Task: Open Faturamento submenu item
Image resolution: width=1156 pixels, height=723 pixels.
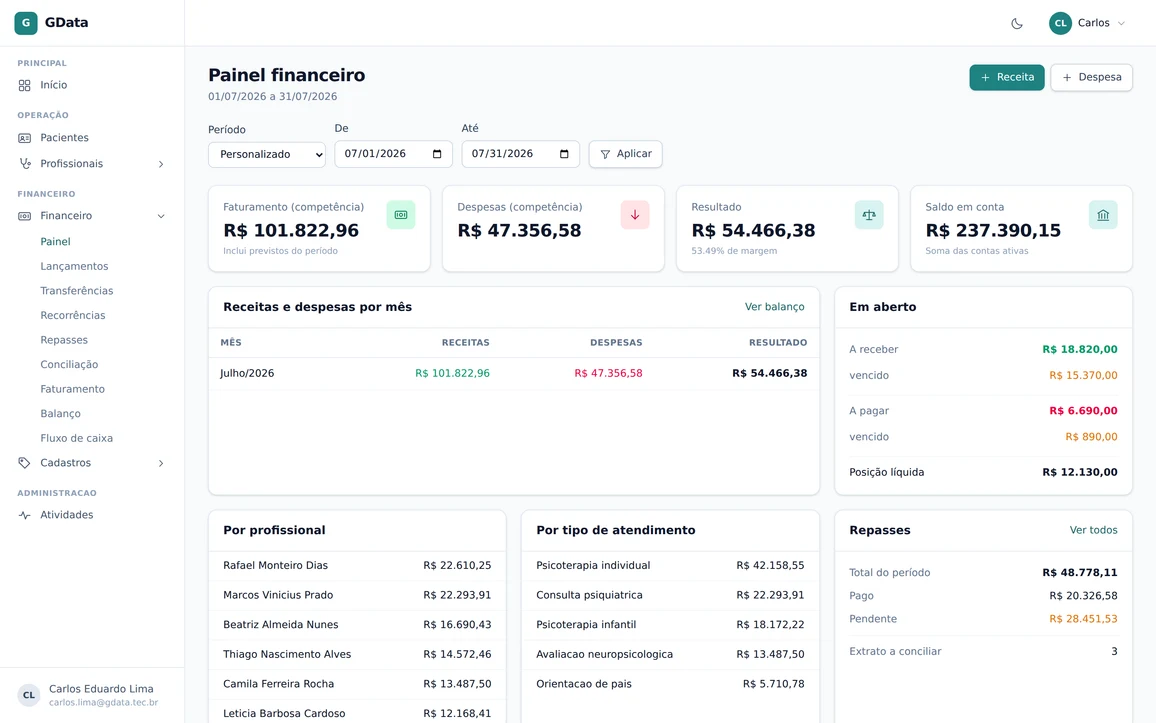Action: tap(72, 389)
